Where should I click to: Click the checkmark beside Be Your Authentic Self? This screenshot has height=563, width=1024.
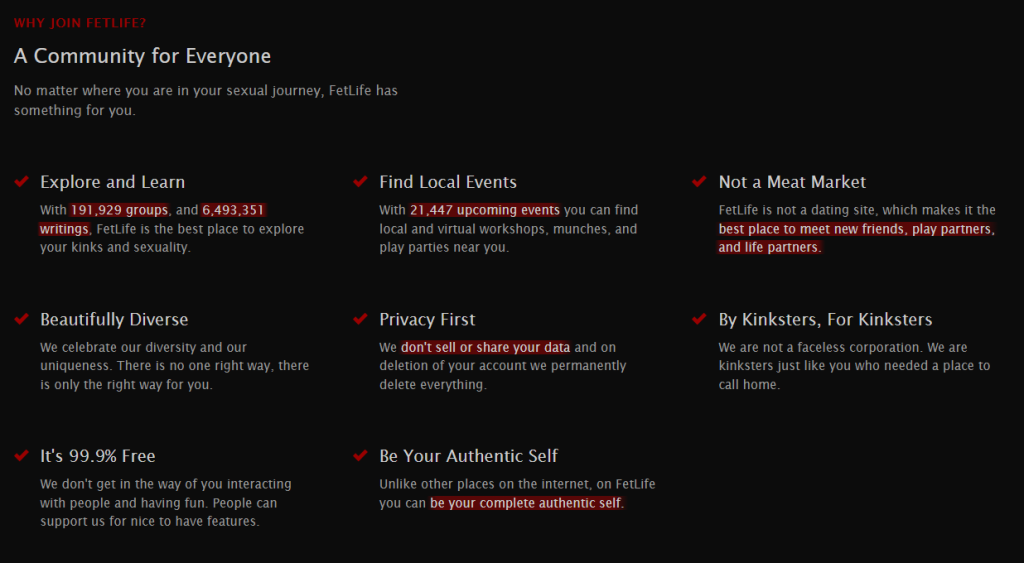(x=360, y=456)
